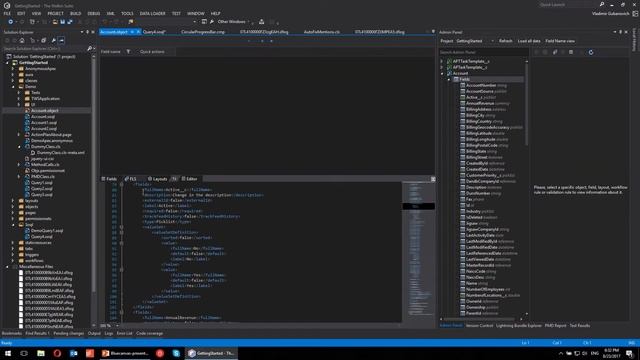Click the Solution Explorer search magnifier icon

pos(89,49)
